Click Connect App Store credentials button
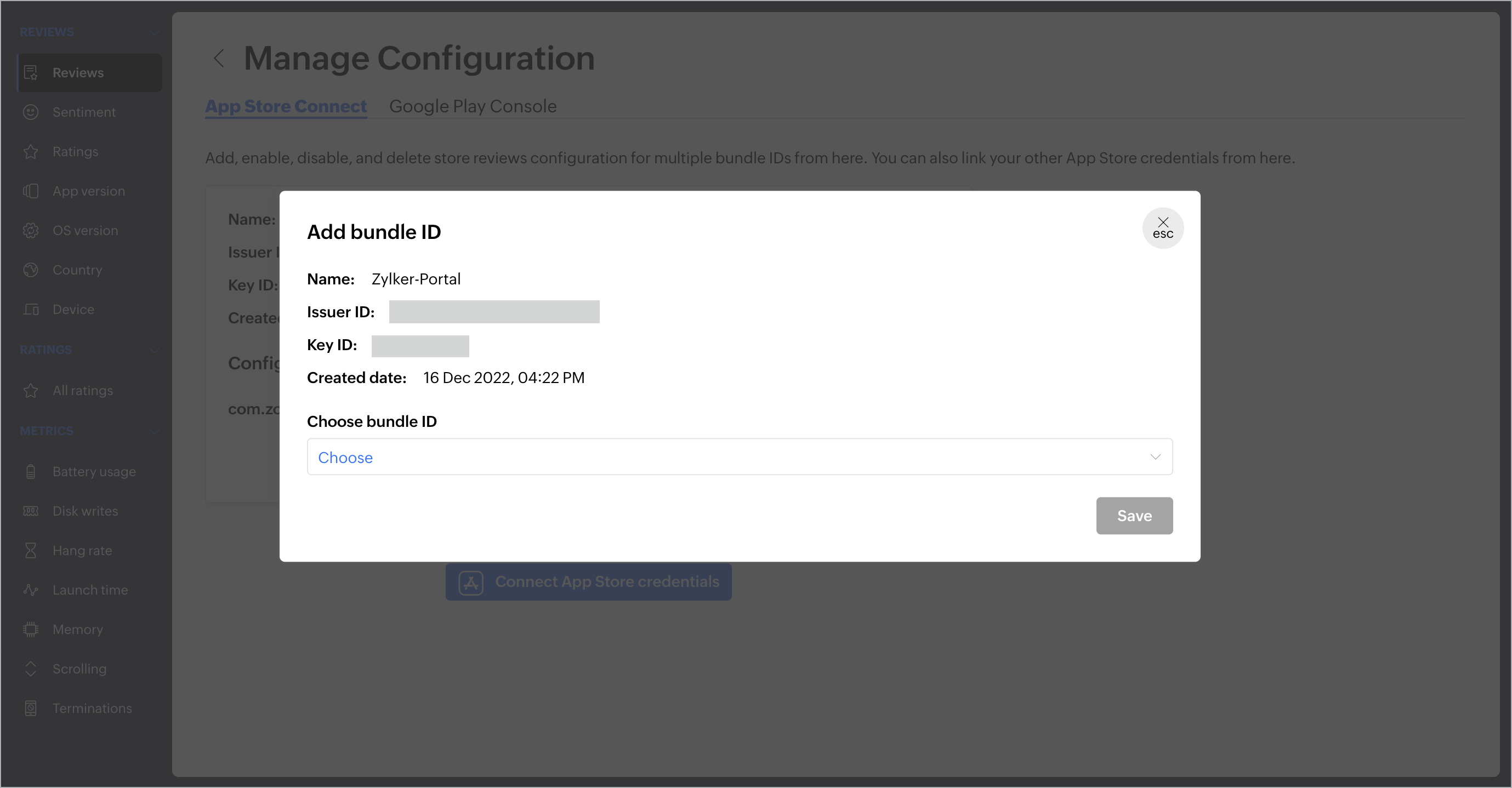 click(x=588, y=582)
